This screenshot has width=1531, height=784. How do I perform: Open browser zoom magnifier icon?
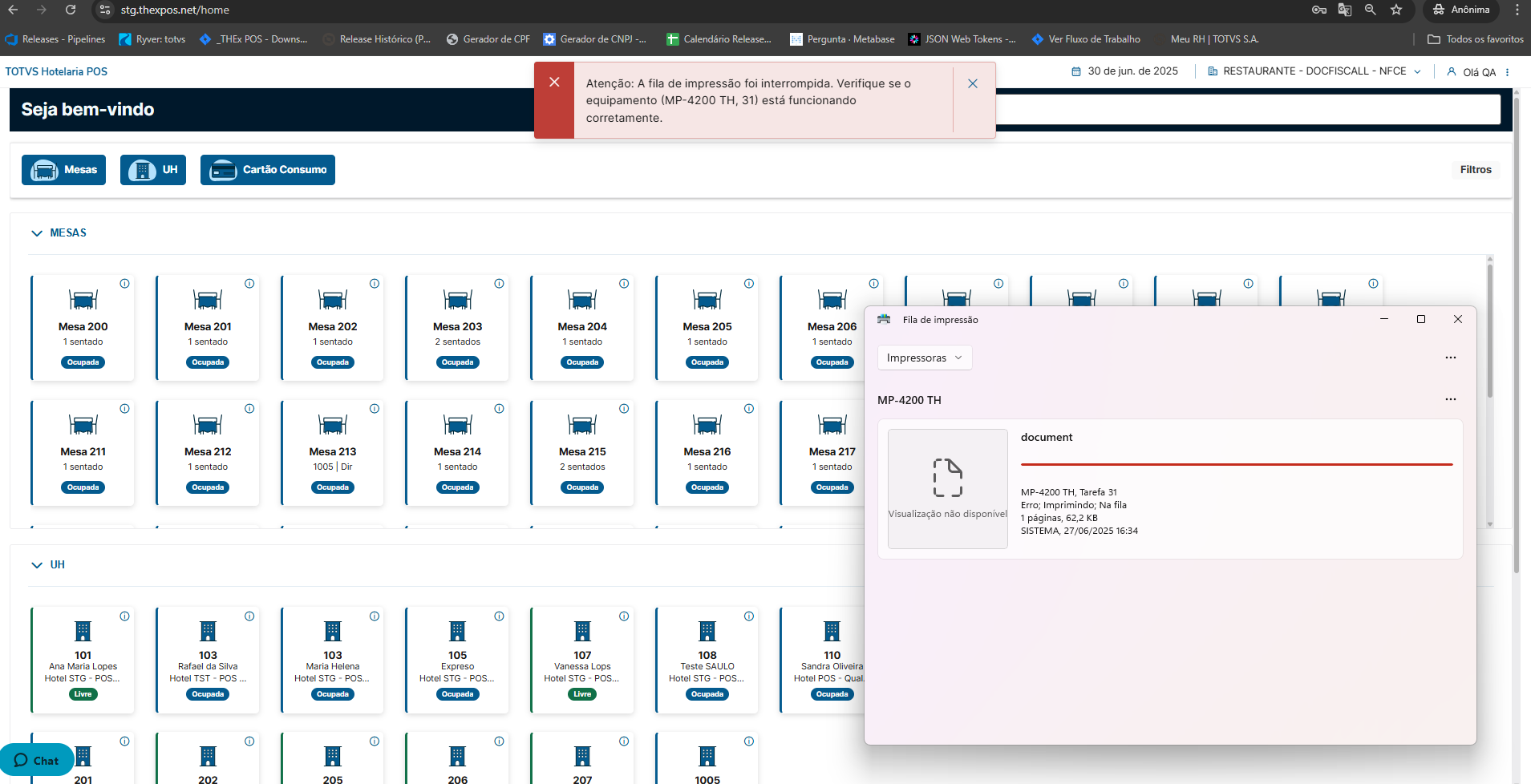tap(1371, 10)
